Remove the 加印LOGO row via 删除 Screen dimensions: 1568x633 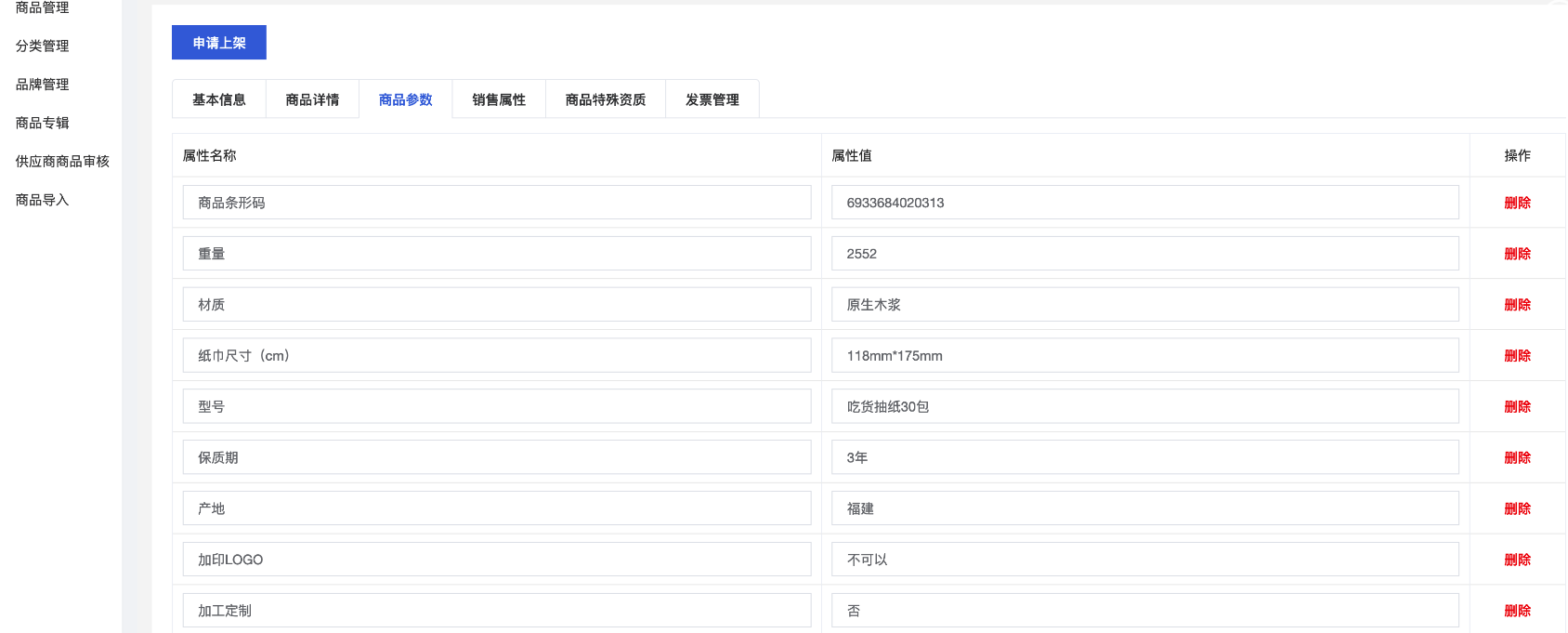[x=1517, y=560]
